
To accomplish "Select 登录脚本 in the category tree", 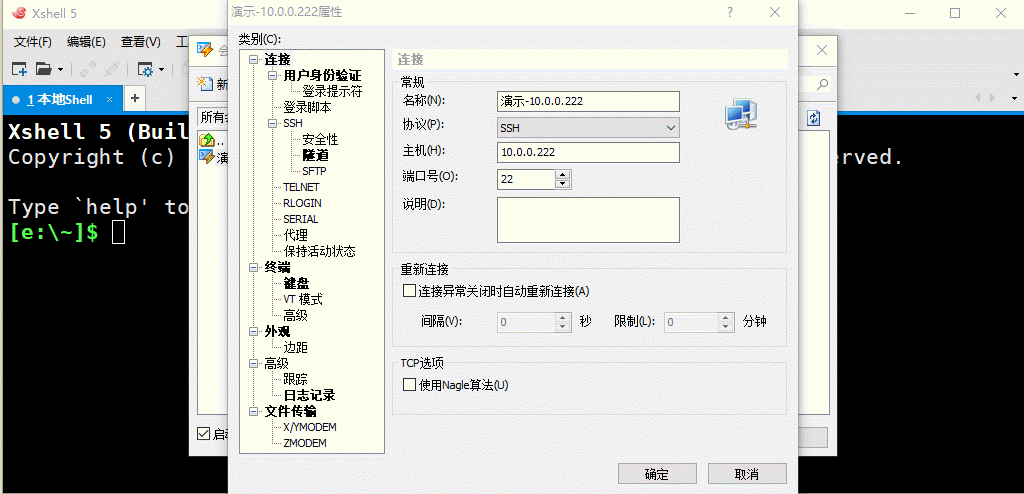I will (x=307, y=107).
